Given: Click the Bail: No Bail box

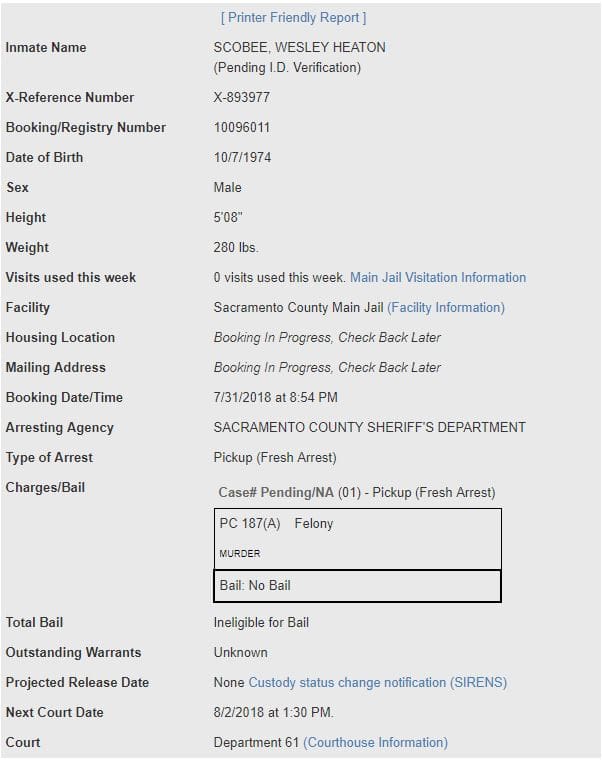Looking at the screenshot, I should [x=358, y=586].
